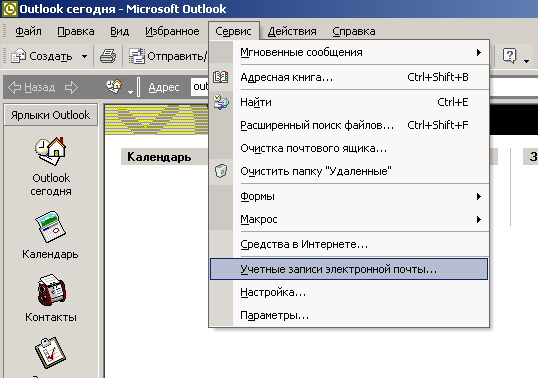538x378 pixels.
Task: Click the Адрес input field
Action: [x=200, y=87]
